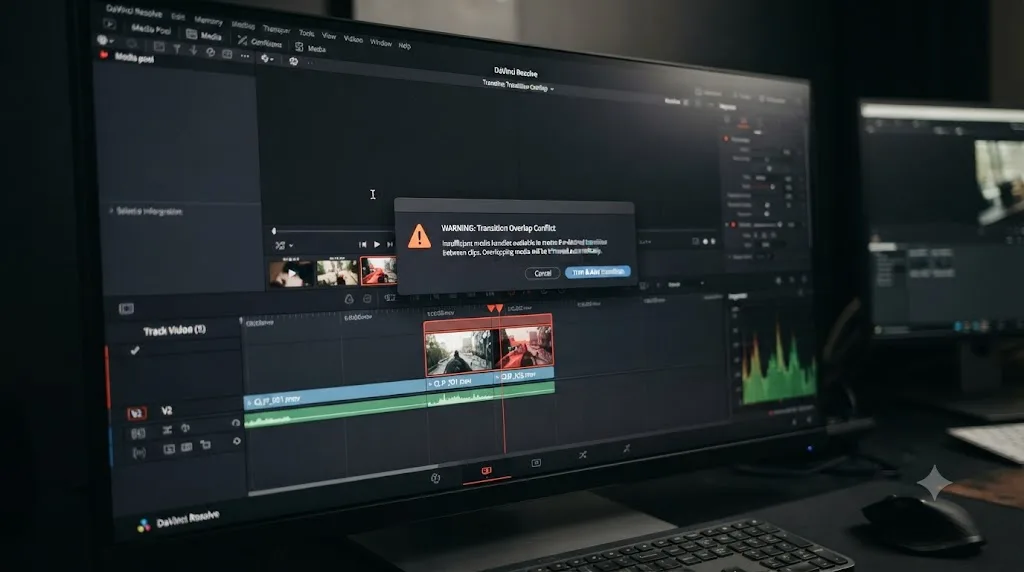Switch to the page tab left of the highlighted tab
The width and height of the screenshot is (1024, 572).
(436, 479)
